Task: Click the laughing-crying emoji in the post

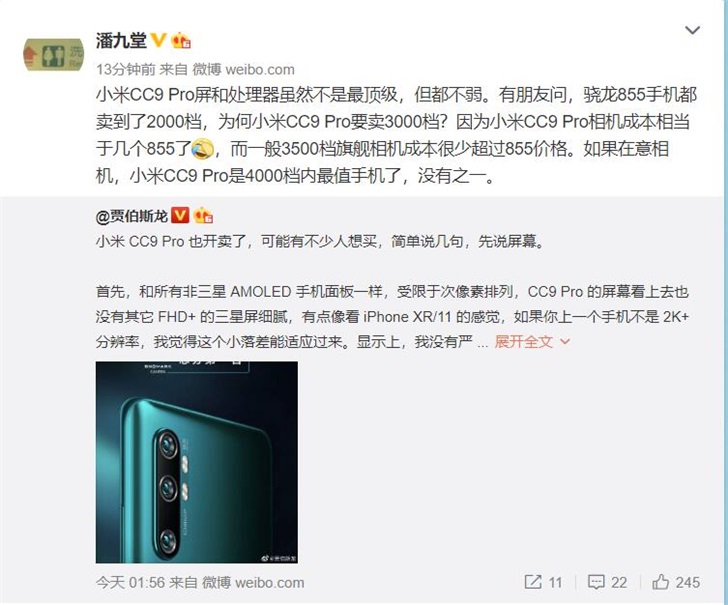Action: (202, 149)
